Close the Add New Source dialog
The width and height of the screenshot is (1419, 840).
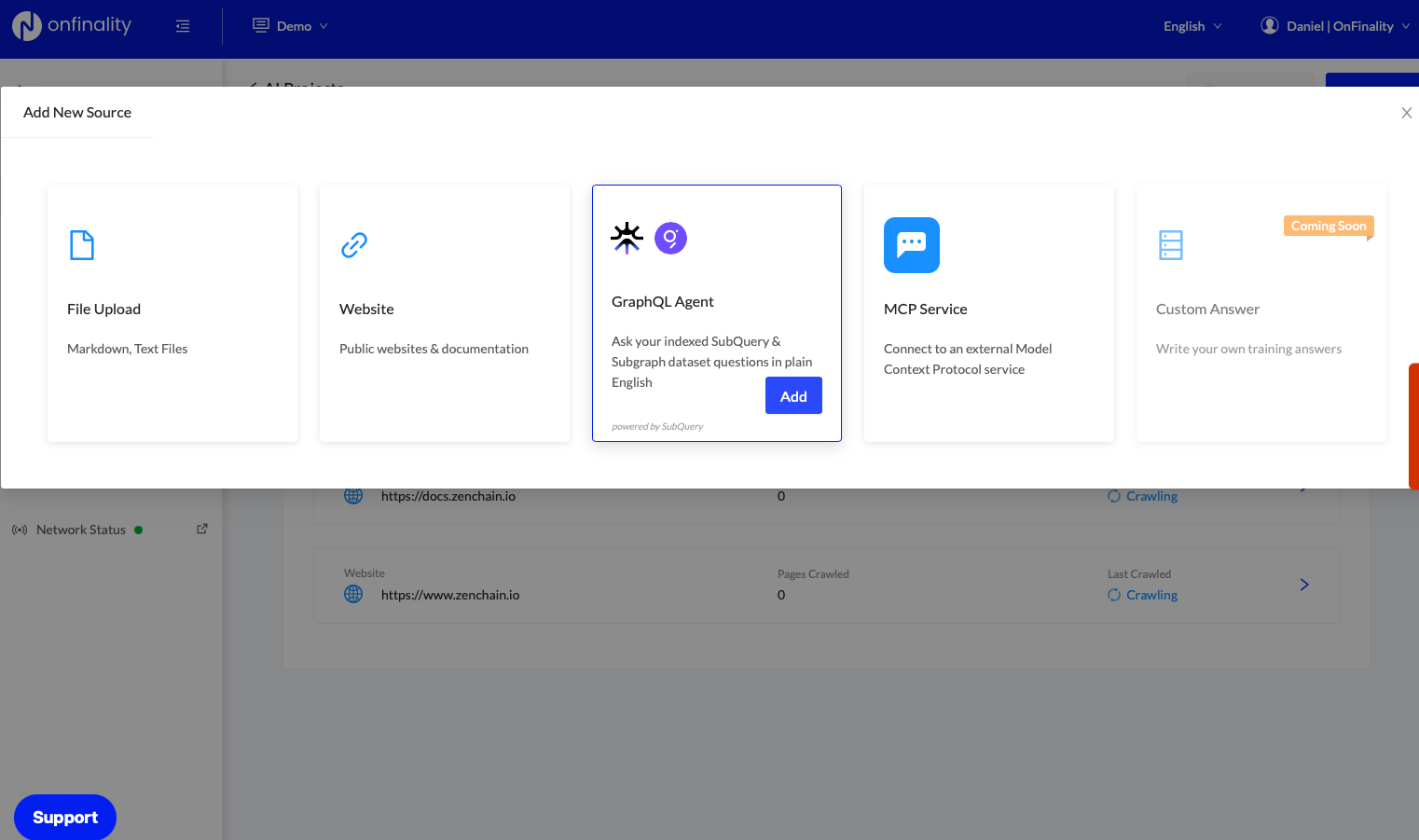pyautogui.click(x=1406, y=113)
